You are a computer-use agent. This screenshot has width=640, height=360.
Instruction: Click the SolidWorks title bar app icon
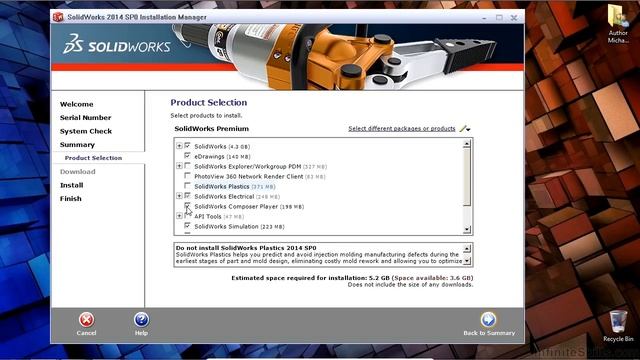[x=58, y=17]
